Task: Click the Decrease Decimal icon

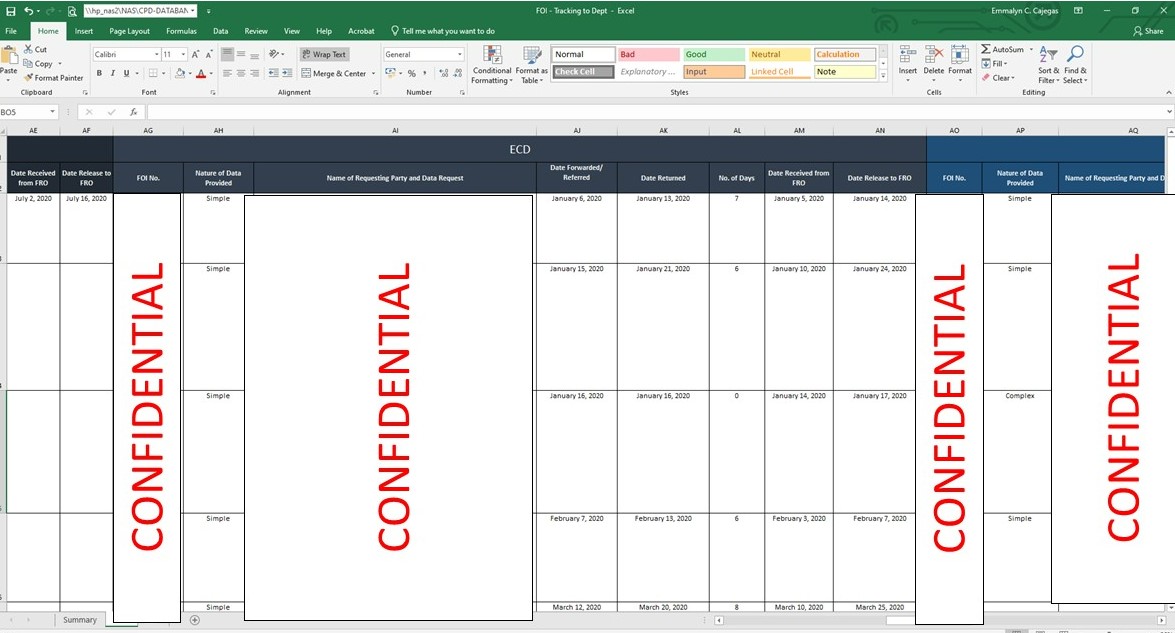Action: tap(457, 73)
